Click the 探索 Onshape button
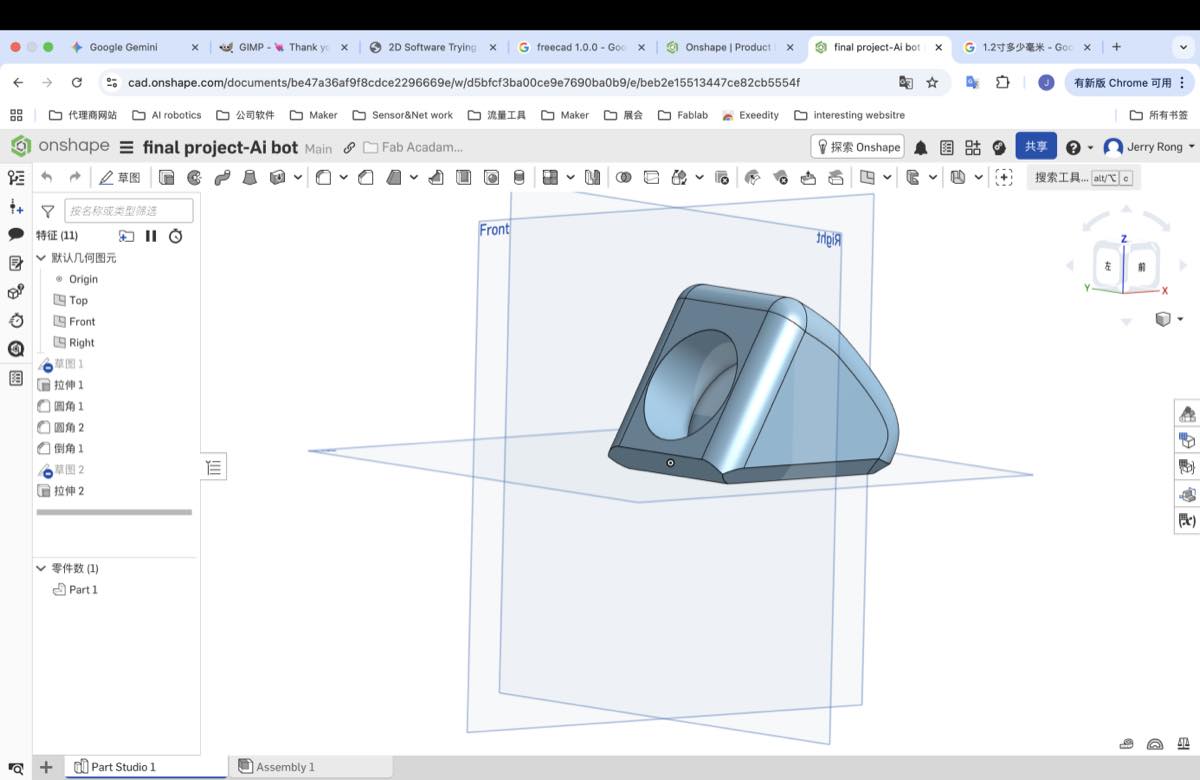Screen dimensions: 1200x780 click(858, 147)
